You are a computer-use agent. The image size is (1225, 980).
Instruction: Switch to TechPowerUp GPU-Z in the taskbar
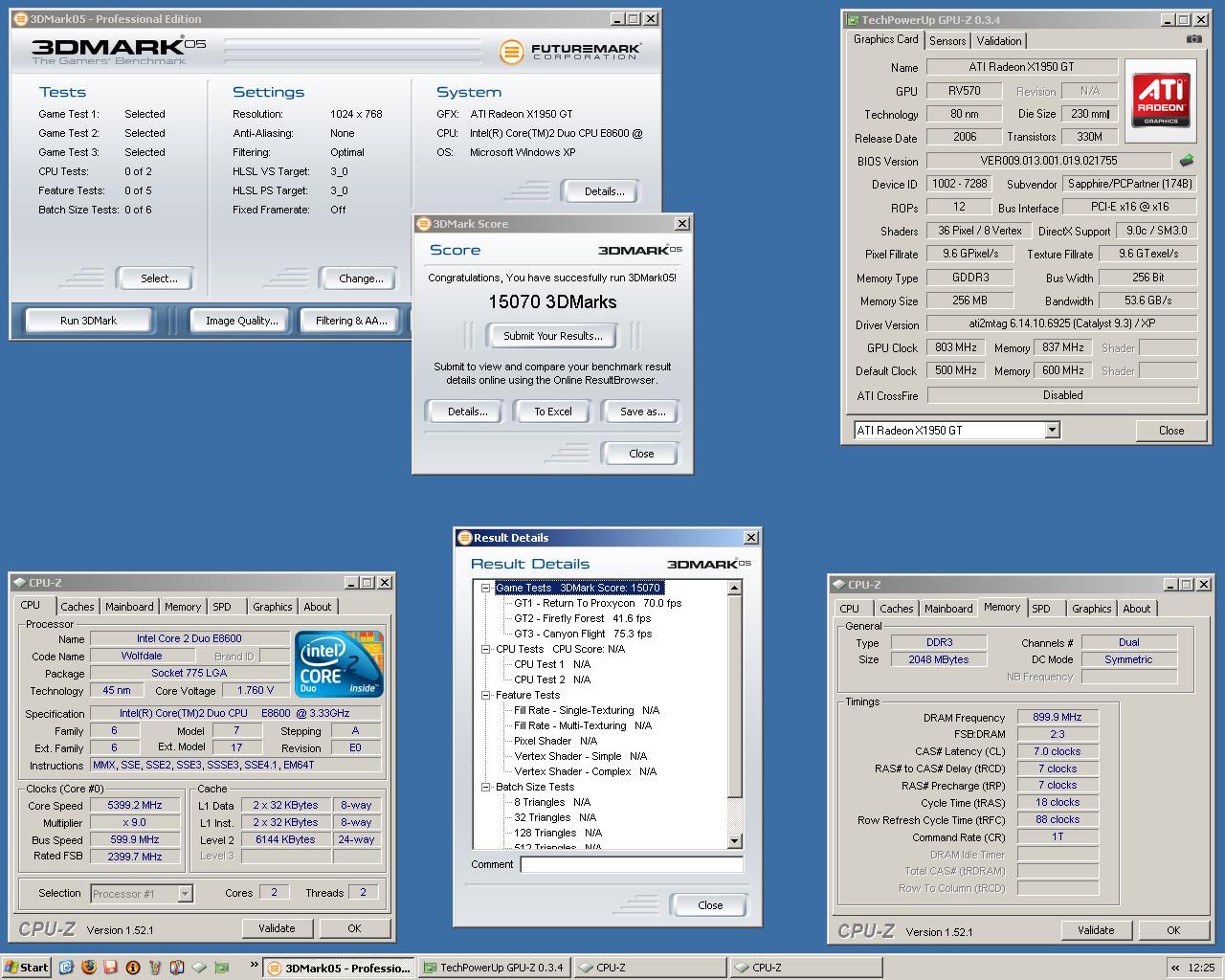point(495,968)
